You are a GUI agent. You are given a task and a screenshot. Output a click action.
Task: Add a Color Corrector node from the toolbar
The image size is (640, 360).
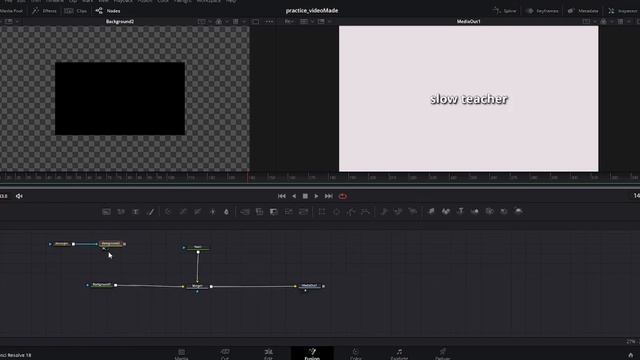point(168,211)
